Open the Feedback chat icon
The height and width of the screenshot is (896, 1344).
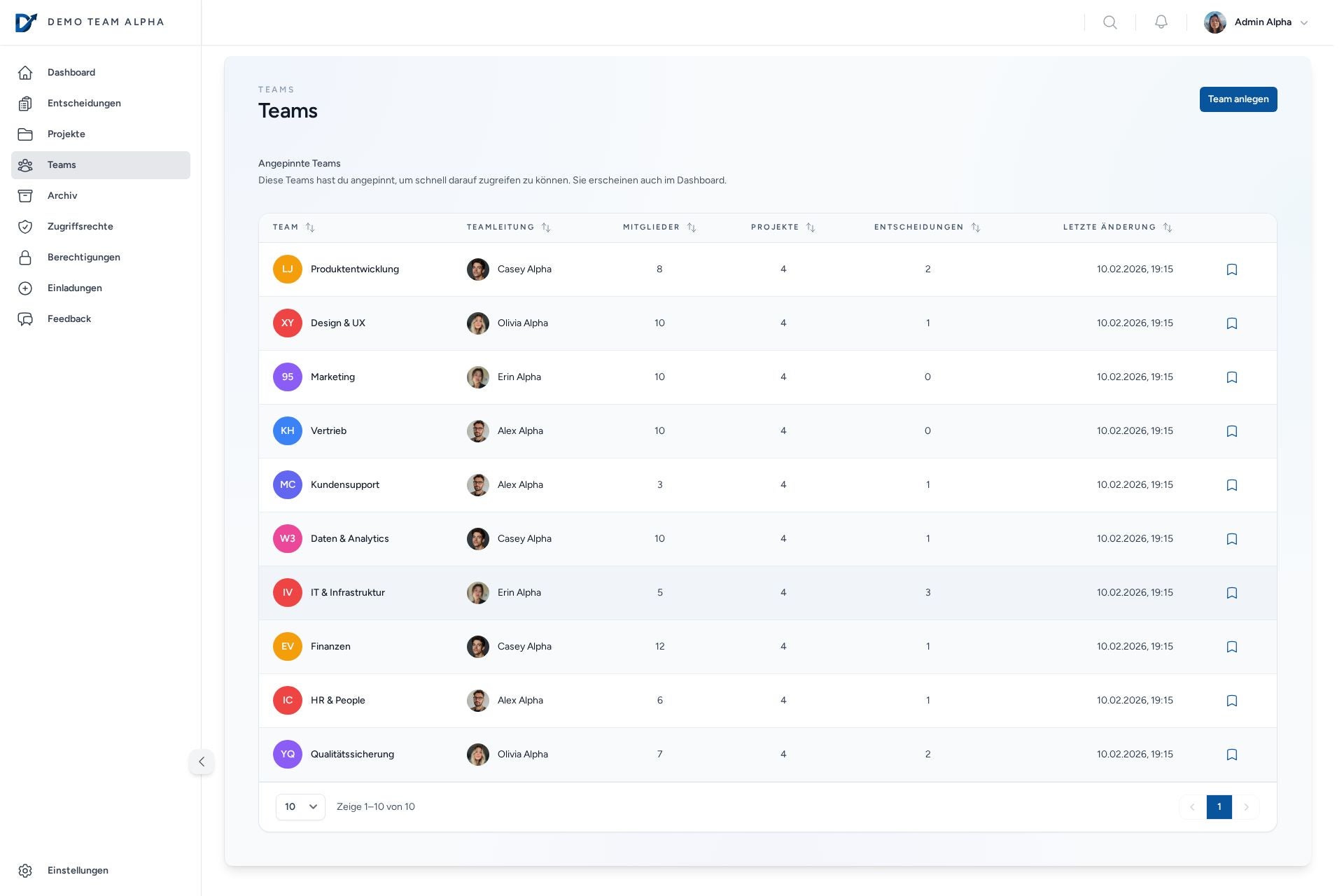pyautogui.click(x=25, y=319)
